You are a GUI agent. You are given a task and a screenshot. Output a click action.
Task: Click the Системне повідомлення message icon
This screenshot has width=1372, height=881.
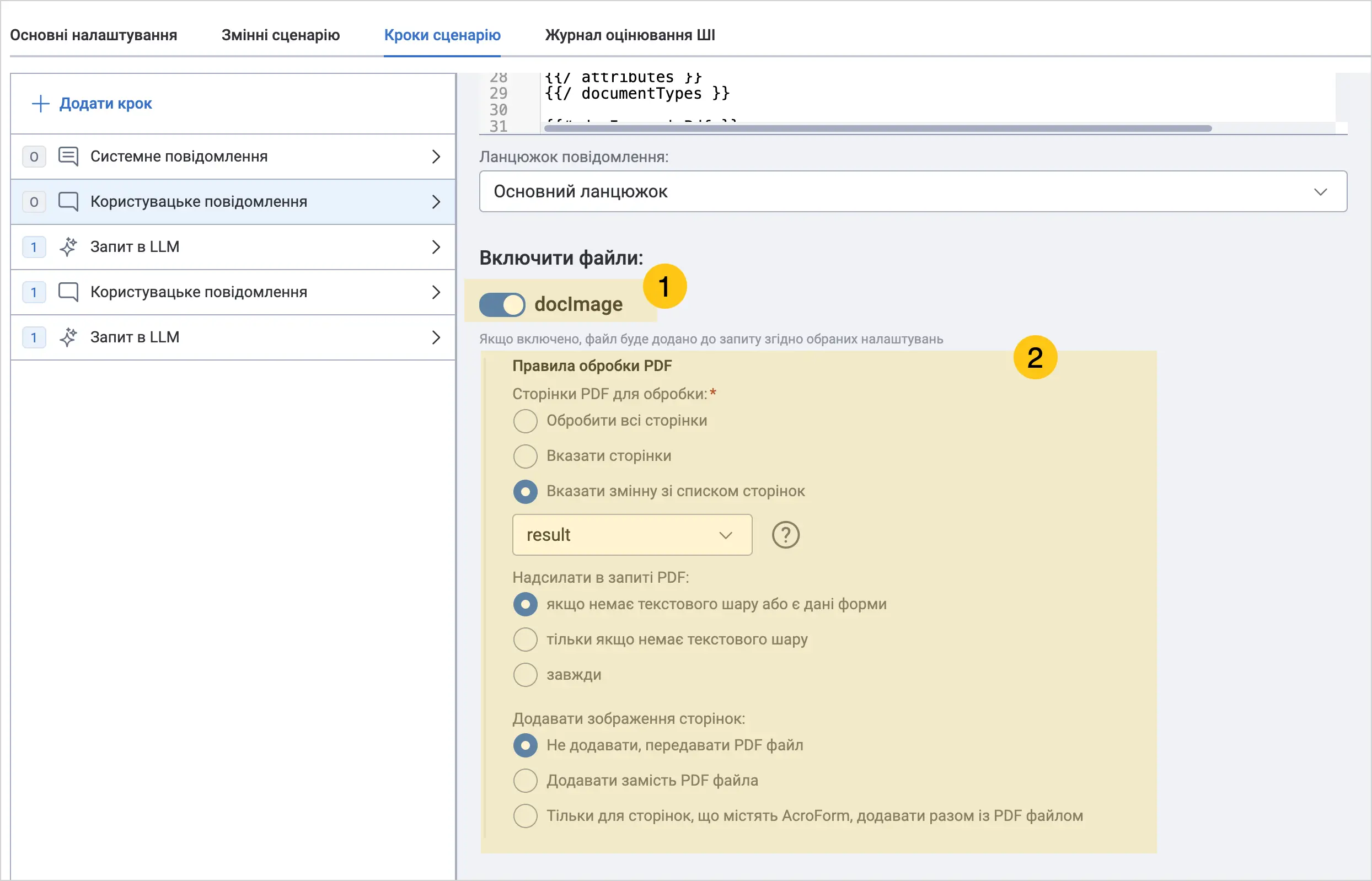pyautogui.click(x=68, y=156)
